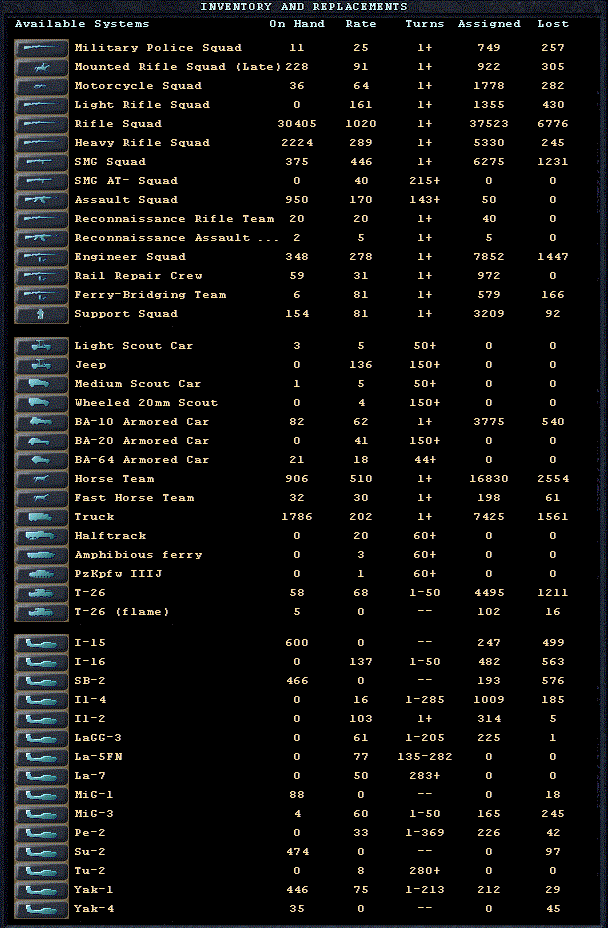Click the Turns column header
This screenshot has width=608, height=928.
[x=424, y=24]
